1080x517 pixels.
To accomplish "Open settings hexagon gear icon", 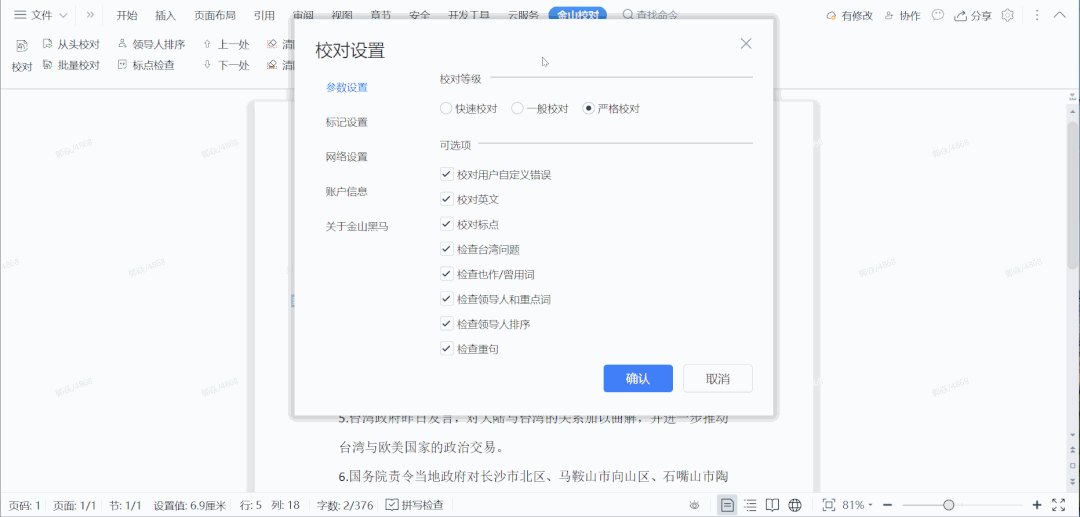I will [x=1008, y=15].
